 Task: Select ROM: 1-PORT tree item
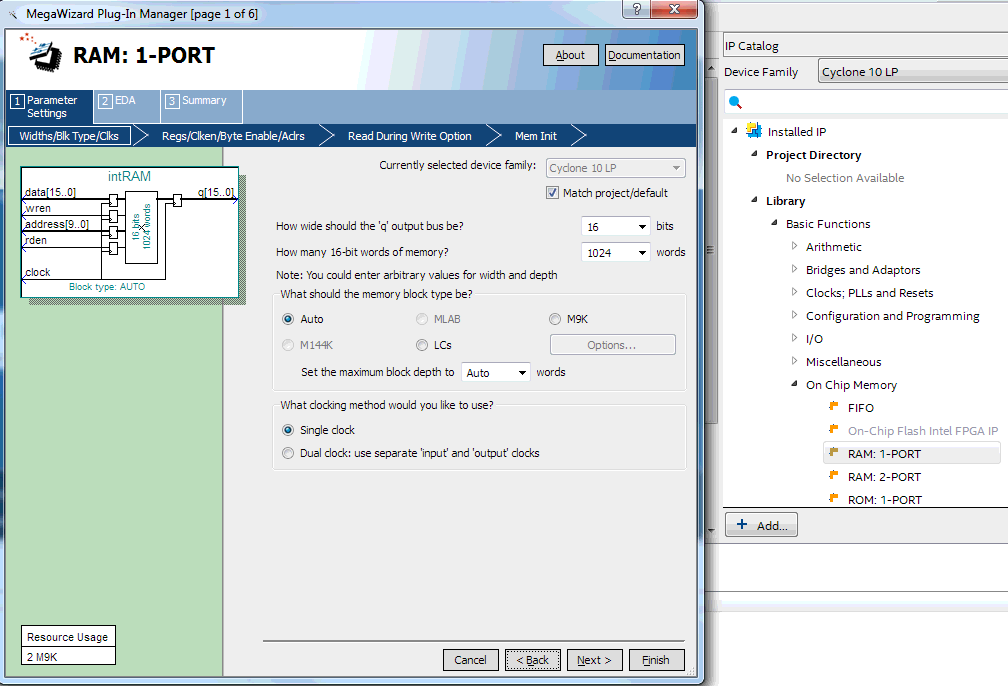(x=885, y=500)
